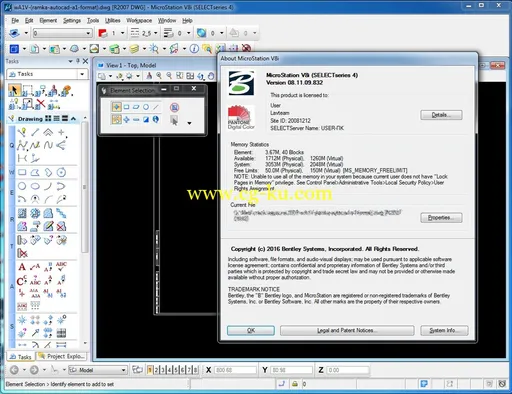This screenshot has height=394, width=512.
Task: Select Block mode in Element Selection
Action: click(x=126, y=107)
